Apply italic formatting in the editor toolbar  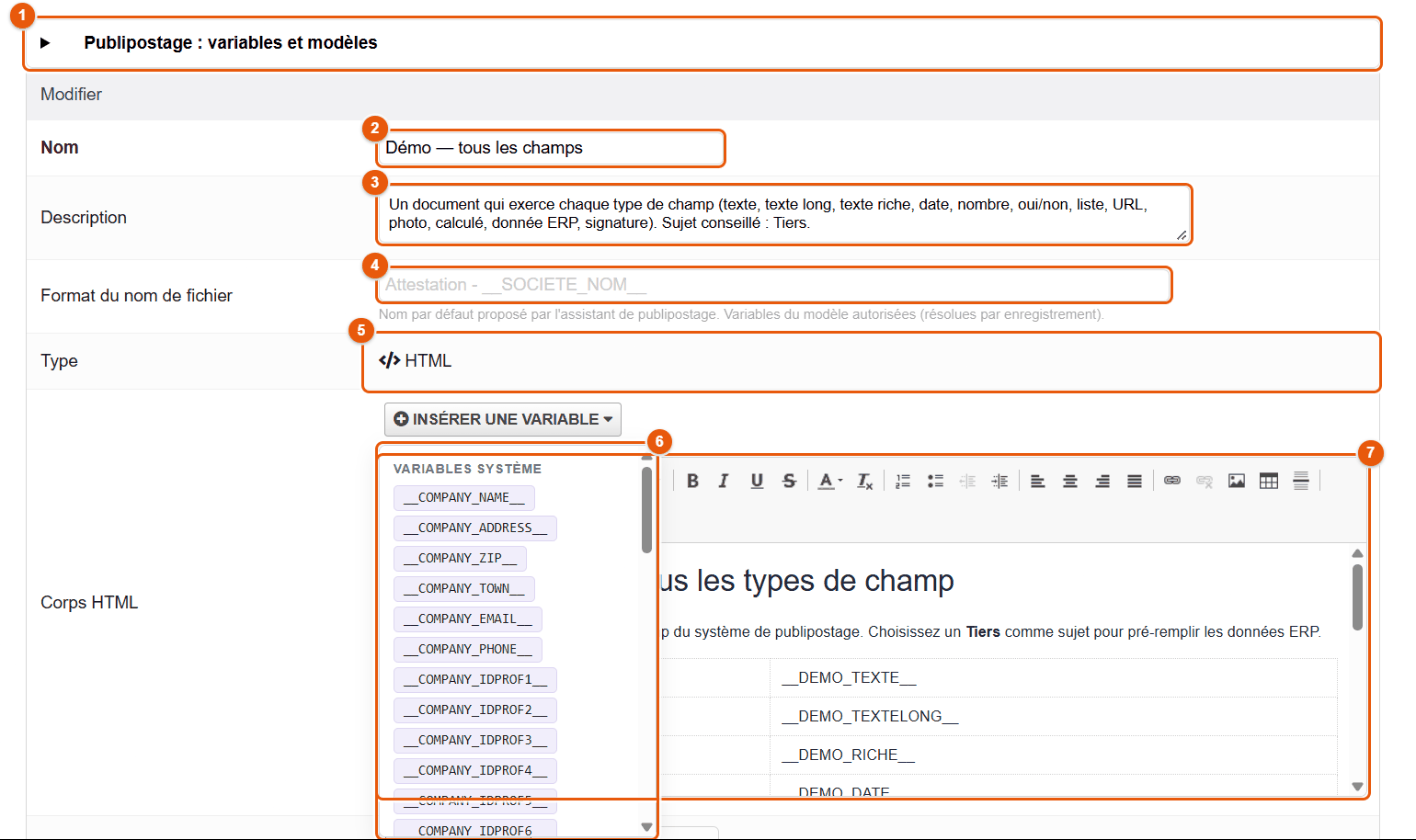724,481
